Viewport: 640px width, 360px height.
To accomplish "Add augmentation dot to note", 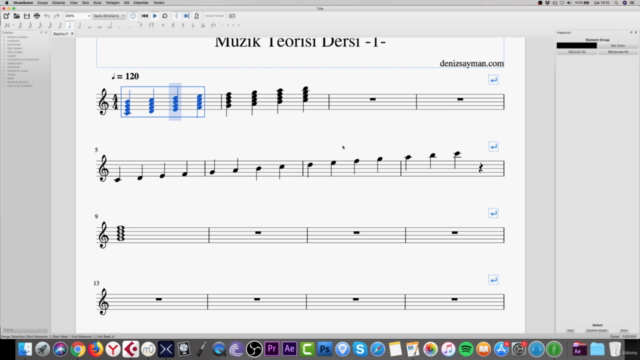I will click(120, 26).
